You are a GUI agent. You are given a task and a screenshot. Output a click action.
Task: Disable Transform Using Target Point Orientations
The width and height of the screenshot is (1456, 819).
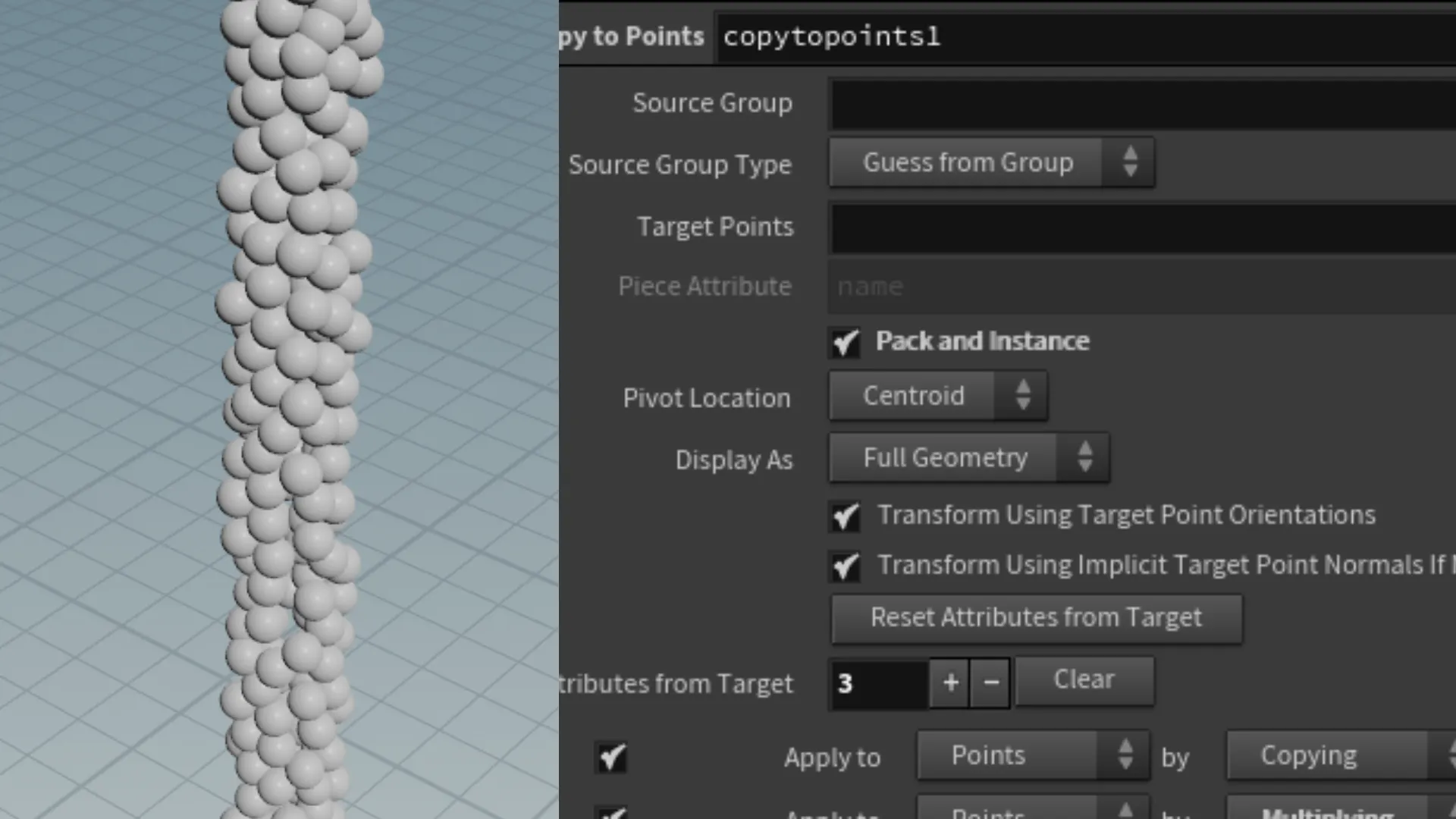844,516
